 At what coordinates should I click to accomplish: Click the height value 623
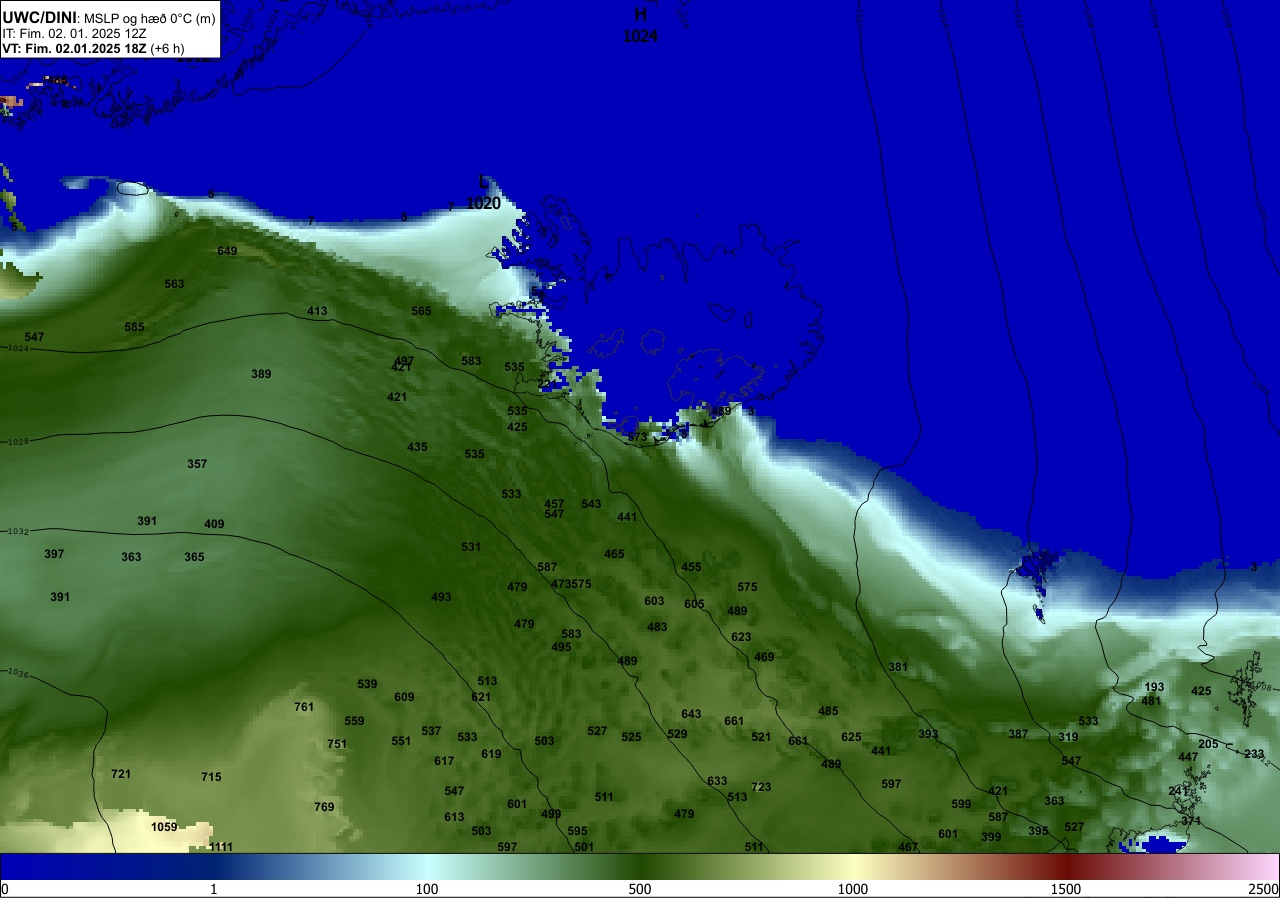(x=741, y=637)
